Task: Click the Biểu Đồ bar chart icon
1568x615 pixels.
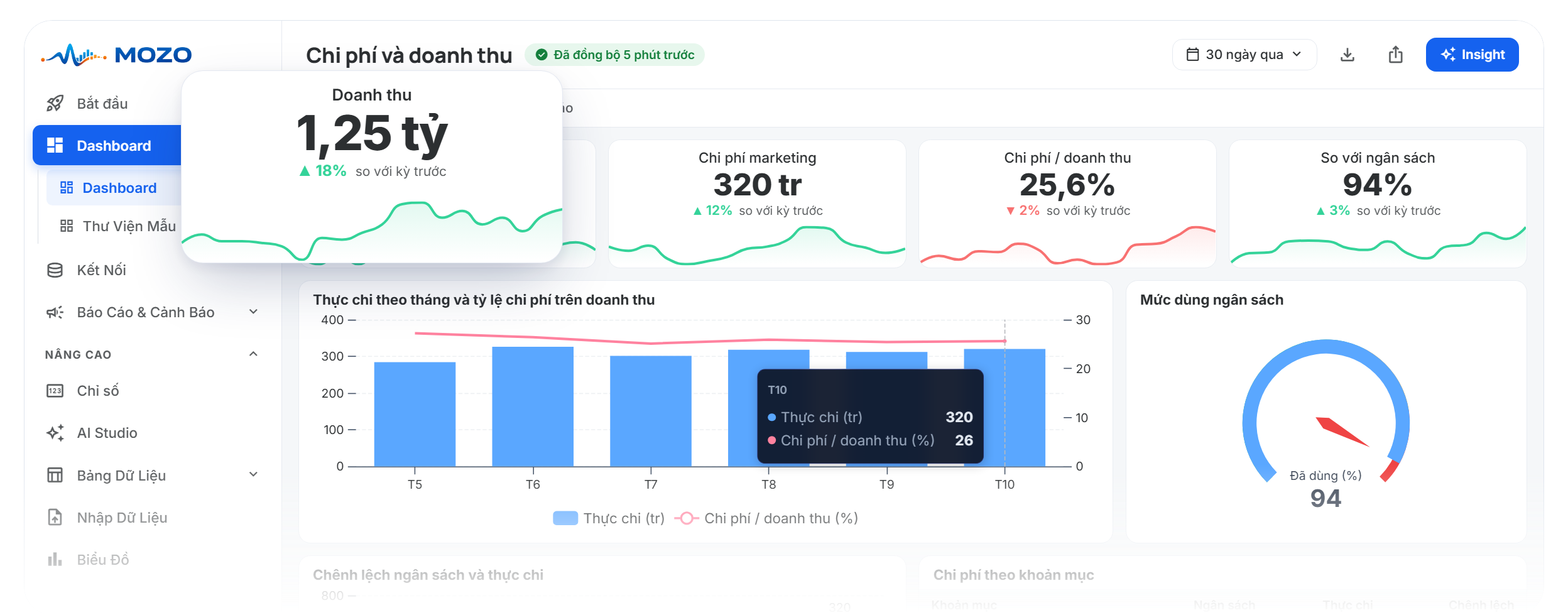Action: (55, 559)
